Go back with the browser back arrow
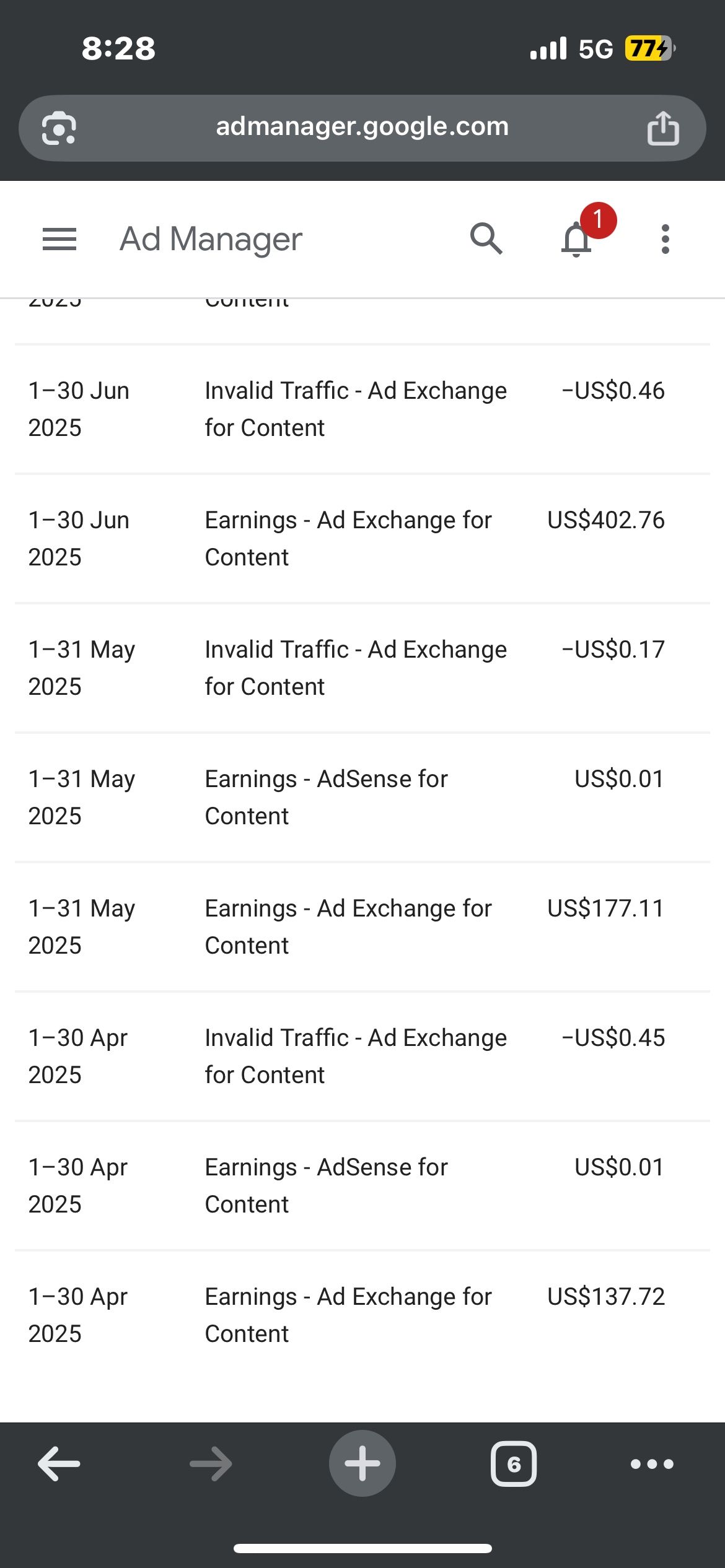725x1568 pixels. (59, 1463)
